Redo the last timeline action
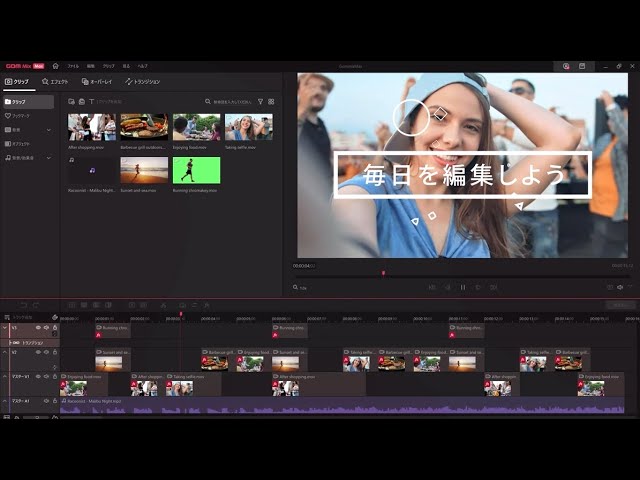 coord(36,305)
